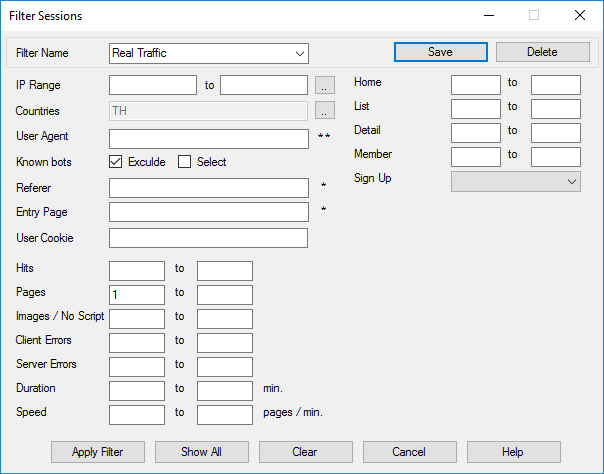Click the Save button
The width and height of the screenshot is (604, 474).
pyautogui.click(x=441, y=52)
